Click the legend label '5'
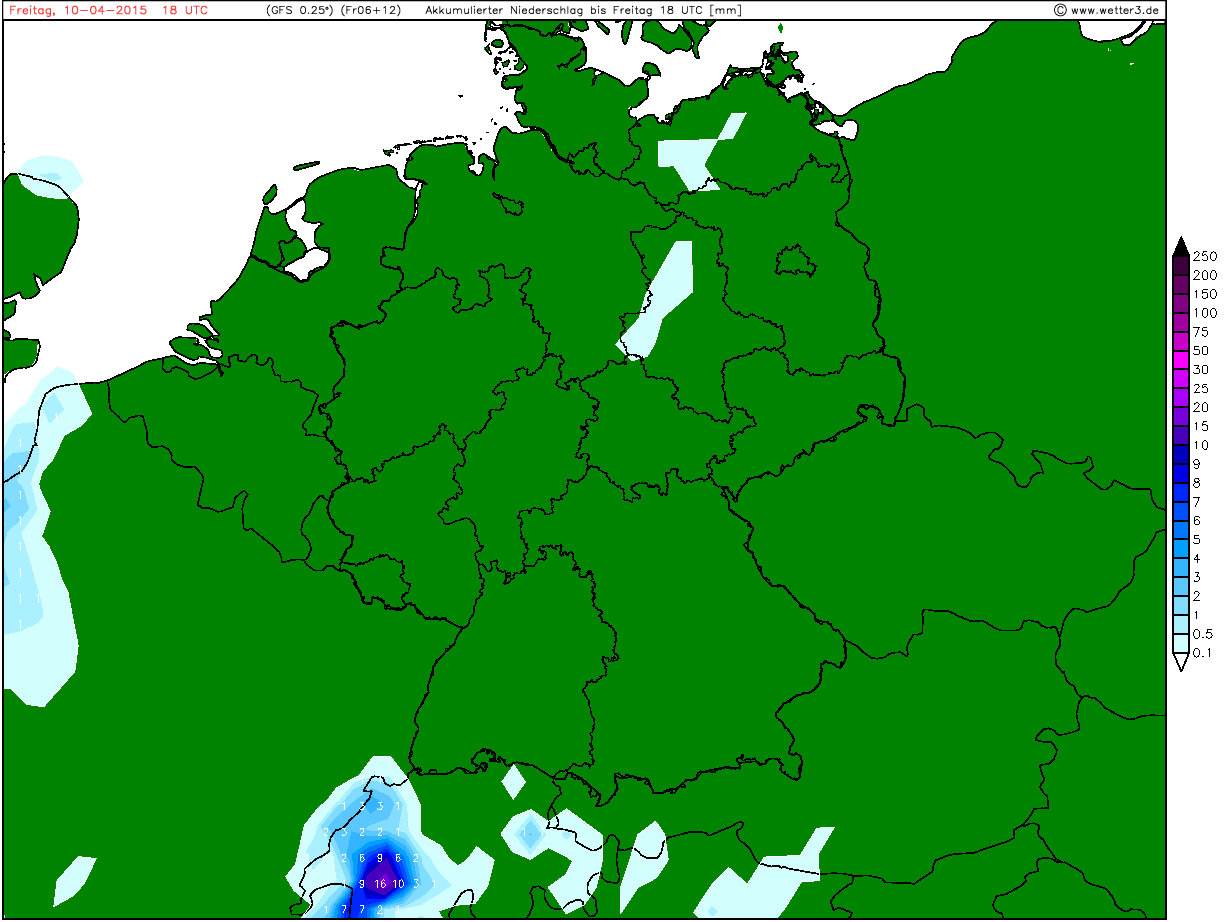 pos(1197,540)
